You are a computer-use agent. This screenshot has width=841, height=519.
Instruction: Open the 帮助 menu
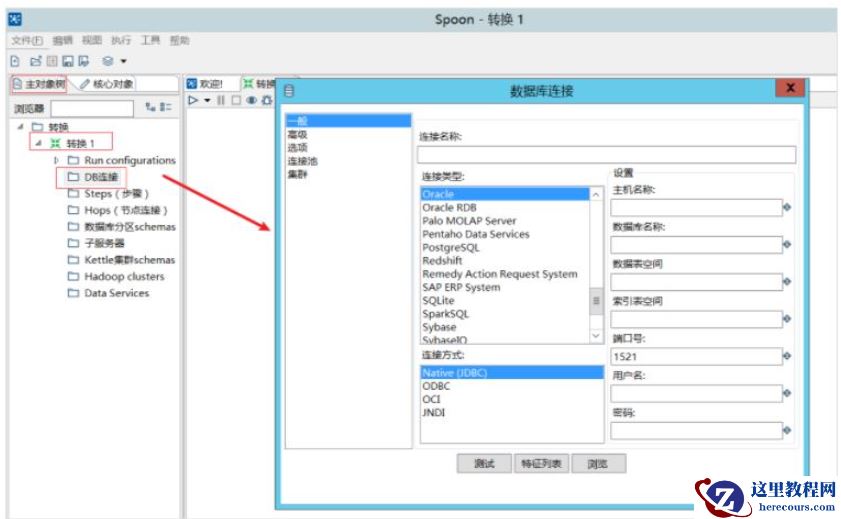[x=180, y=41]
